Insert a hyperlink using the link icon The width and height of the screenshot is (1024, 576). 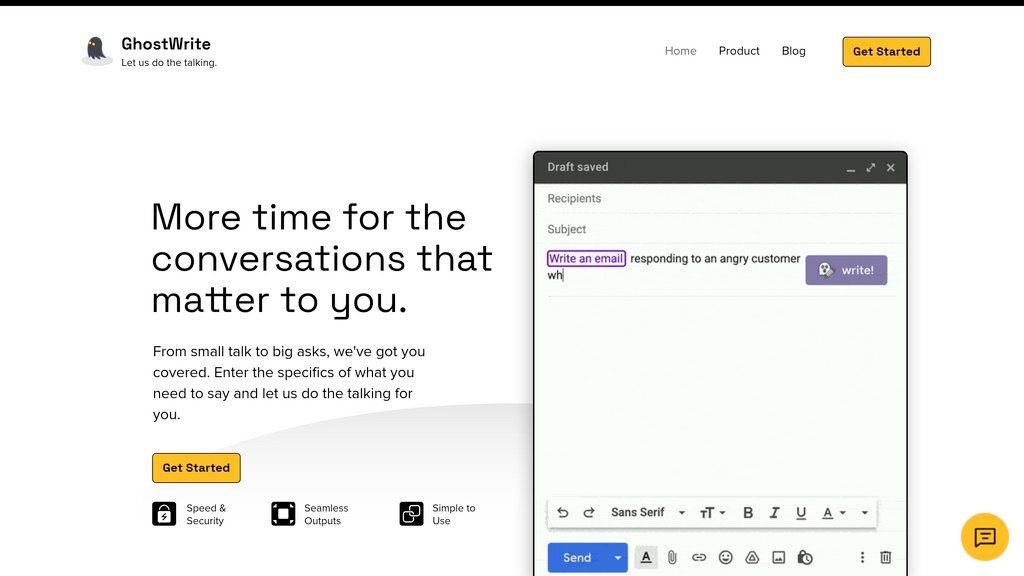click(x=699, y=557)
